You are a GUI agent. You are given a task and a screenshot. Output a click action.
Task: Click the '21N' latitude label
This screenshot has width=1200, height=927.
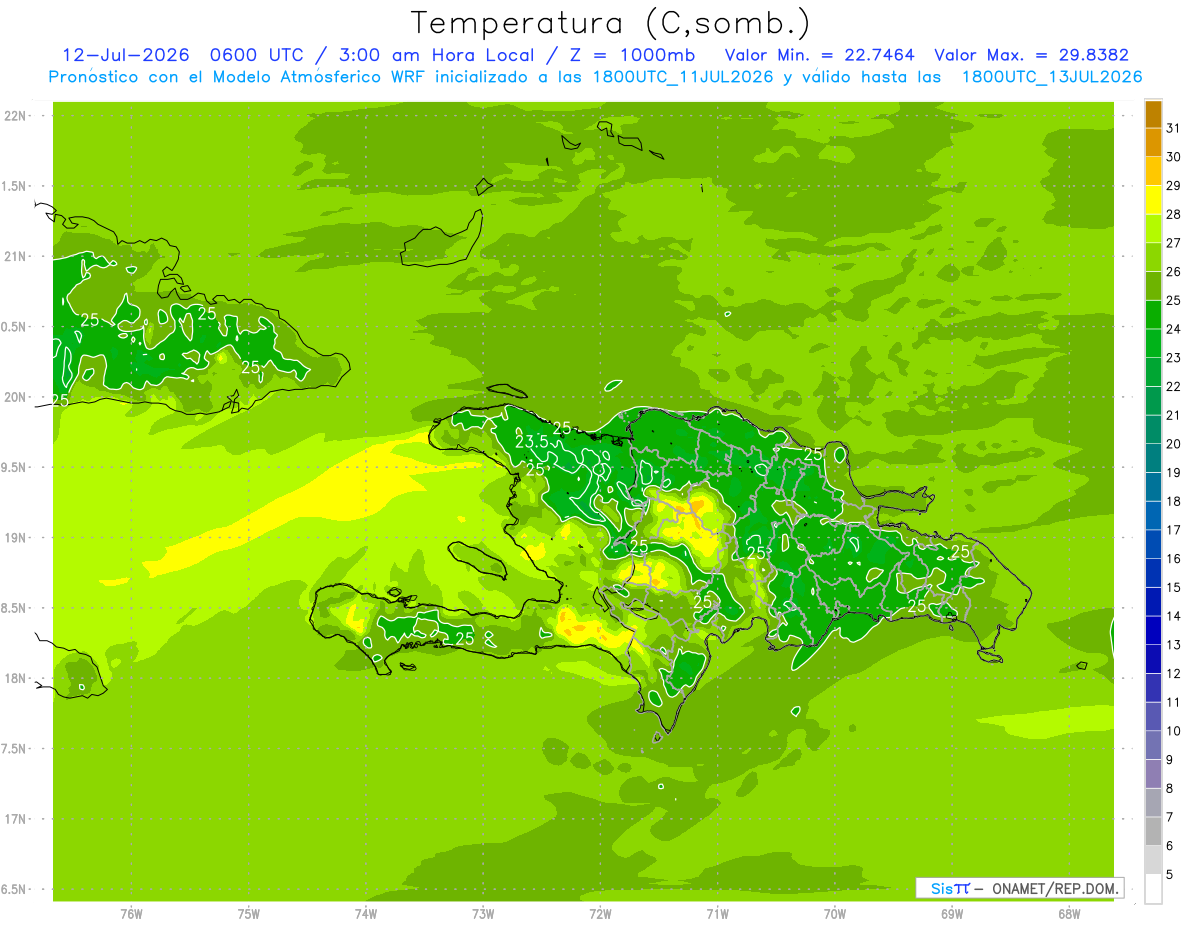tap(16, 256)
